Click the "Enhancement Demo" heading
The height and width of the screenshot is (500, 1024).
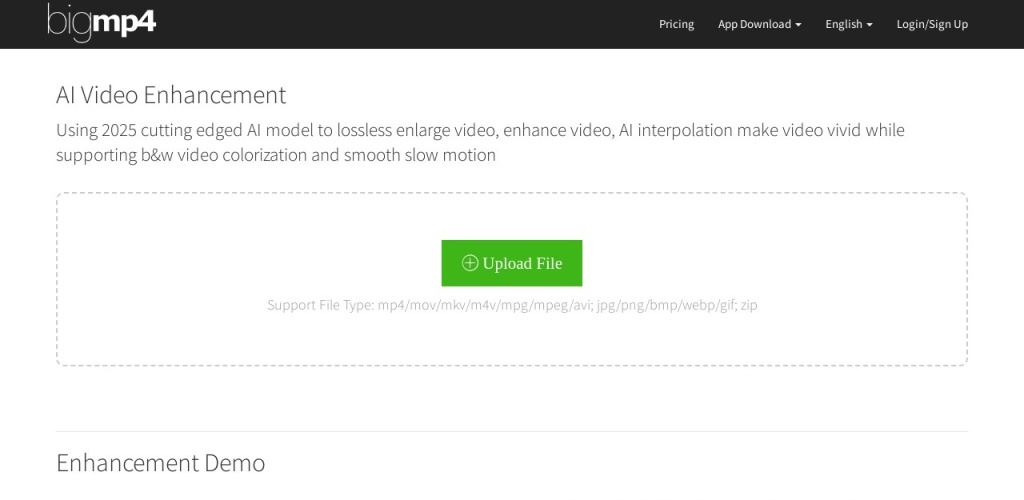(x=160, y=463)
